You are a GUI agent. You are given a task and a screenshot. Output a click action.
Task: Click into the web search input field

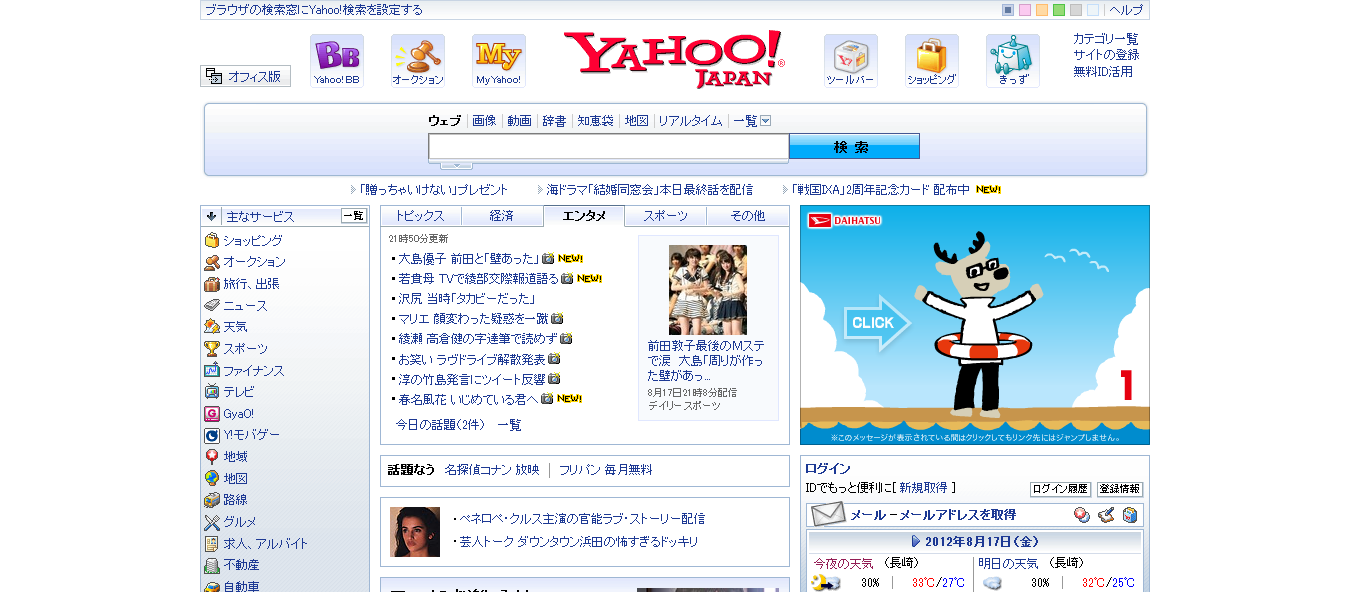[x=609, y=147]
